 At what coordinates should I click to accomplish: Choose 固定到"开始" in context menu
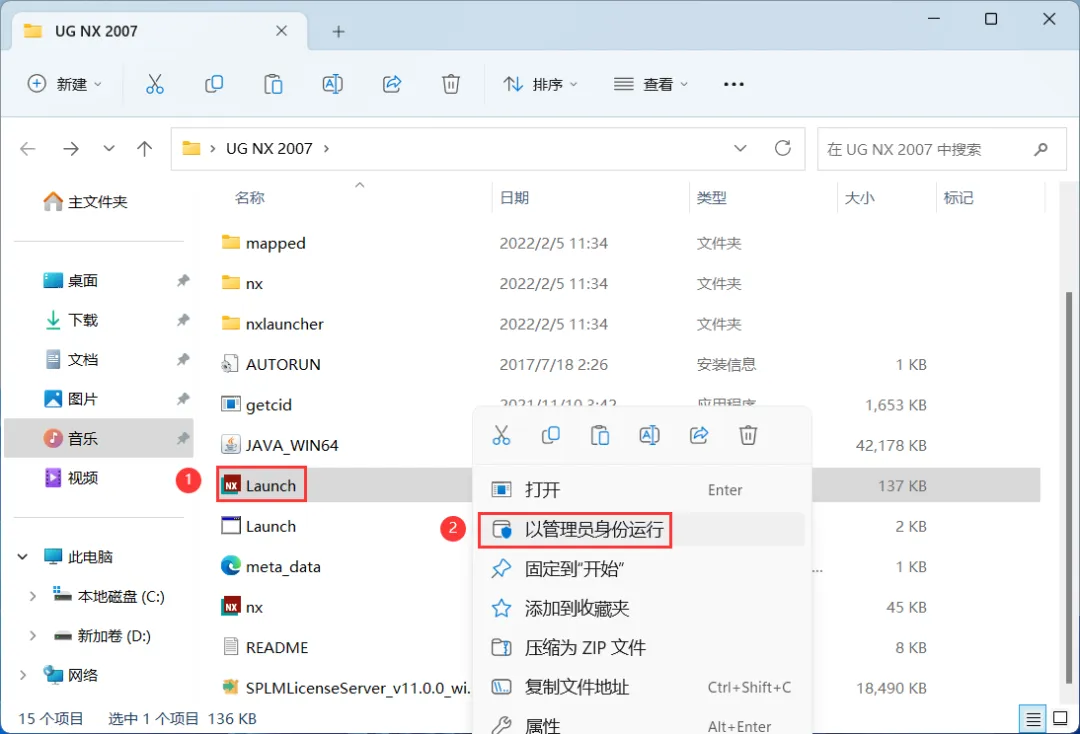pyautogui.click(x=641, y=569)
